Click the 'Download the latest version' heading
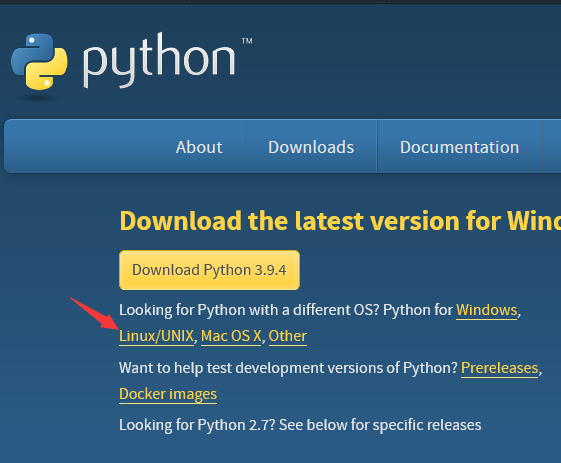 [340, 220]
